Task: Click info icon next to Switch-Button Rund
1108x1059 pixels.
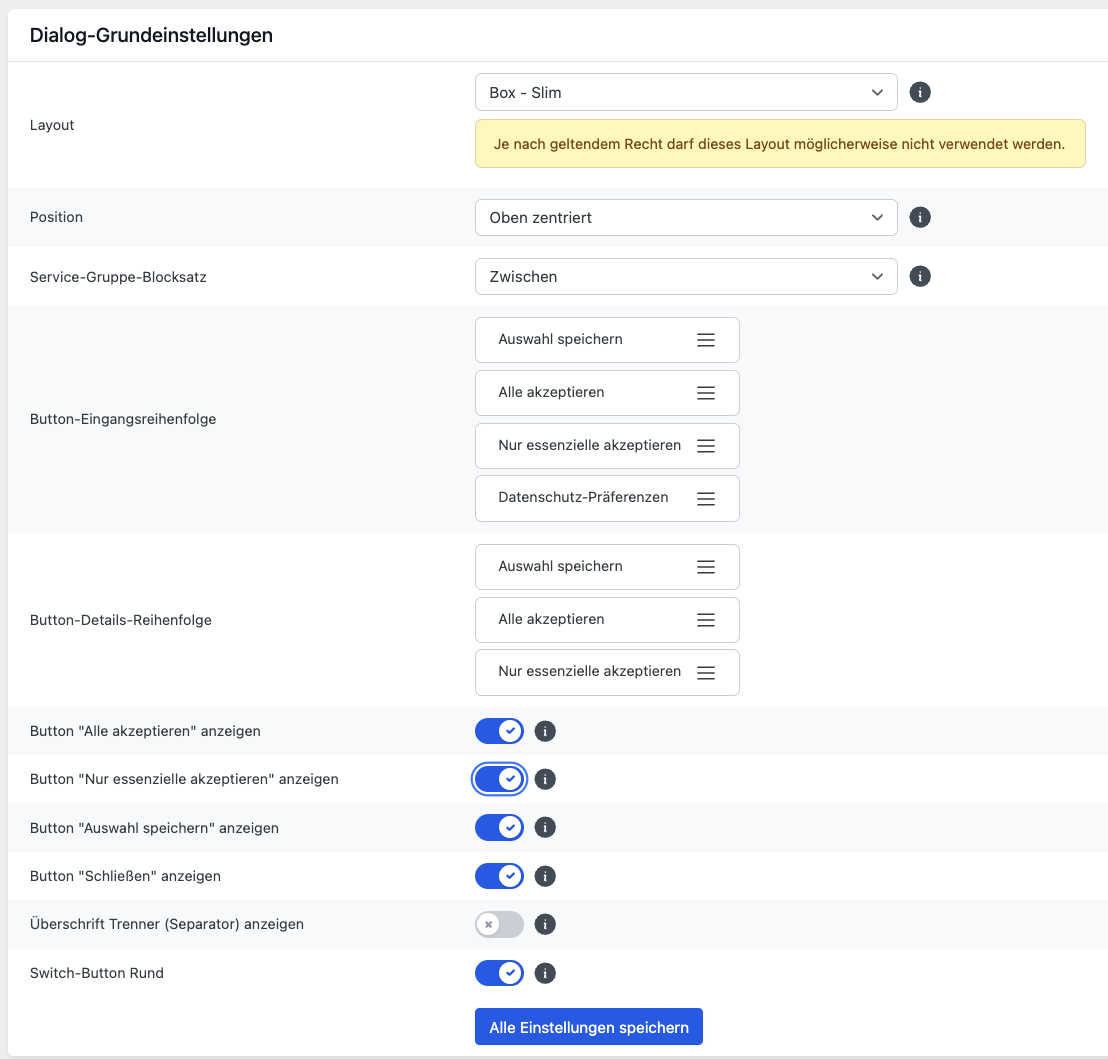Action: click(x=545, y=973)
